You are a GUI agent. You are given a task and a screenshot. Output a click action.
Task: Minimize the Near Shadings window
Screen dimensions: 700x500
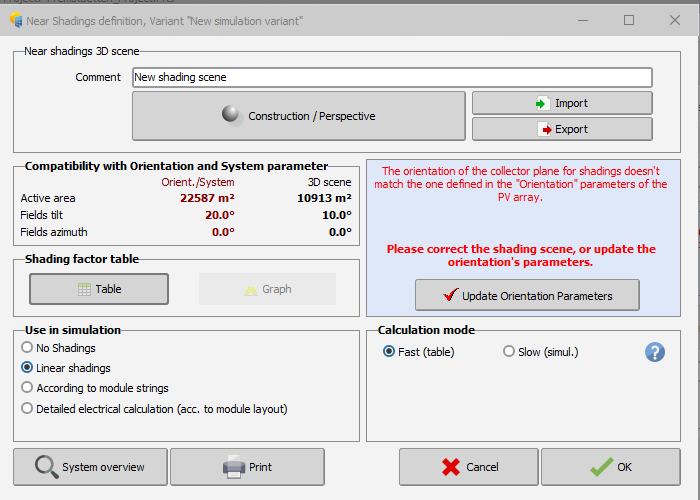point(583,21)
